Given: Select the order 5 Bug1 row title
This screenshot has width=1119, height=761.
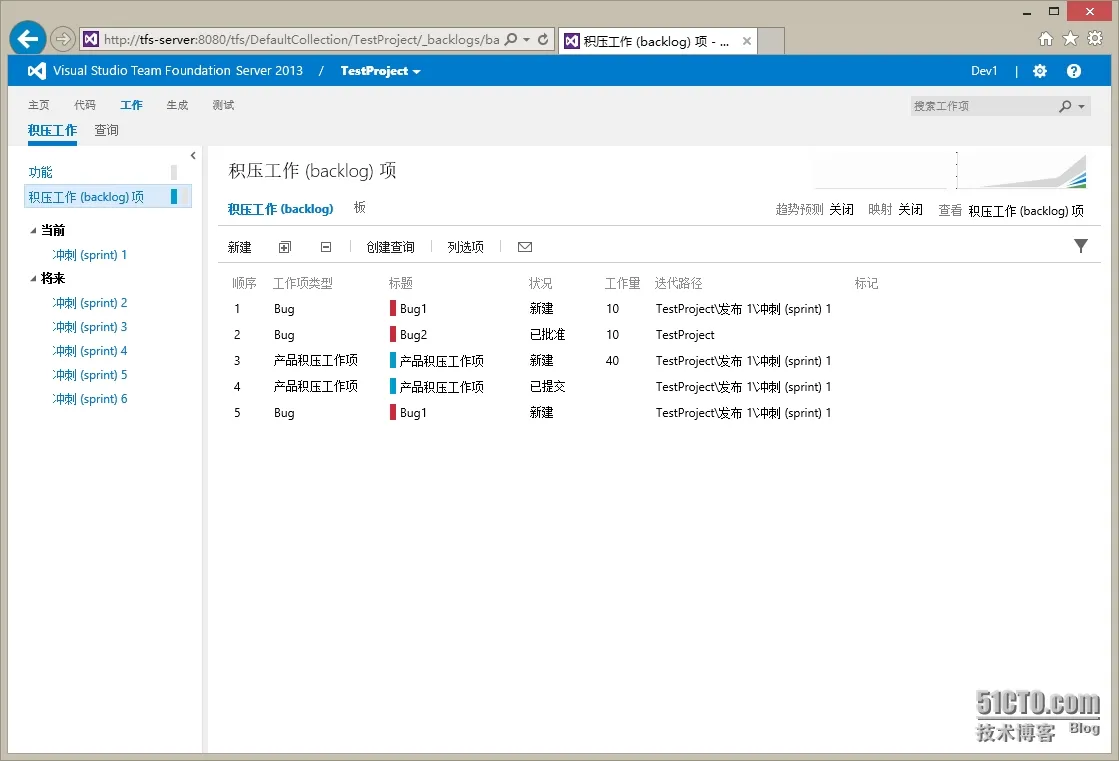Looking at the screenshot, I should pyautogui.click(x=413, y=413).
